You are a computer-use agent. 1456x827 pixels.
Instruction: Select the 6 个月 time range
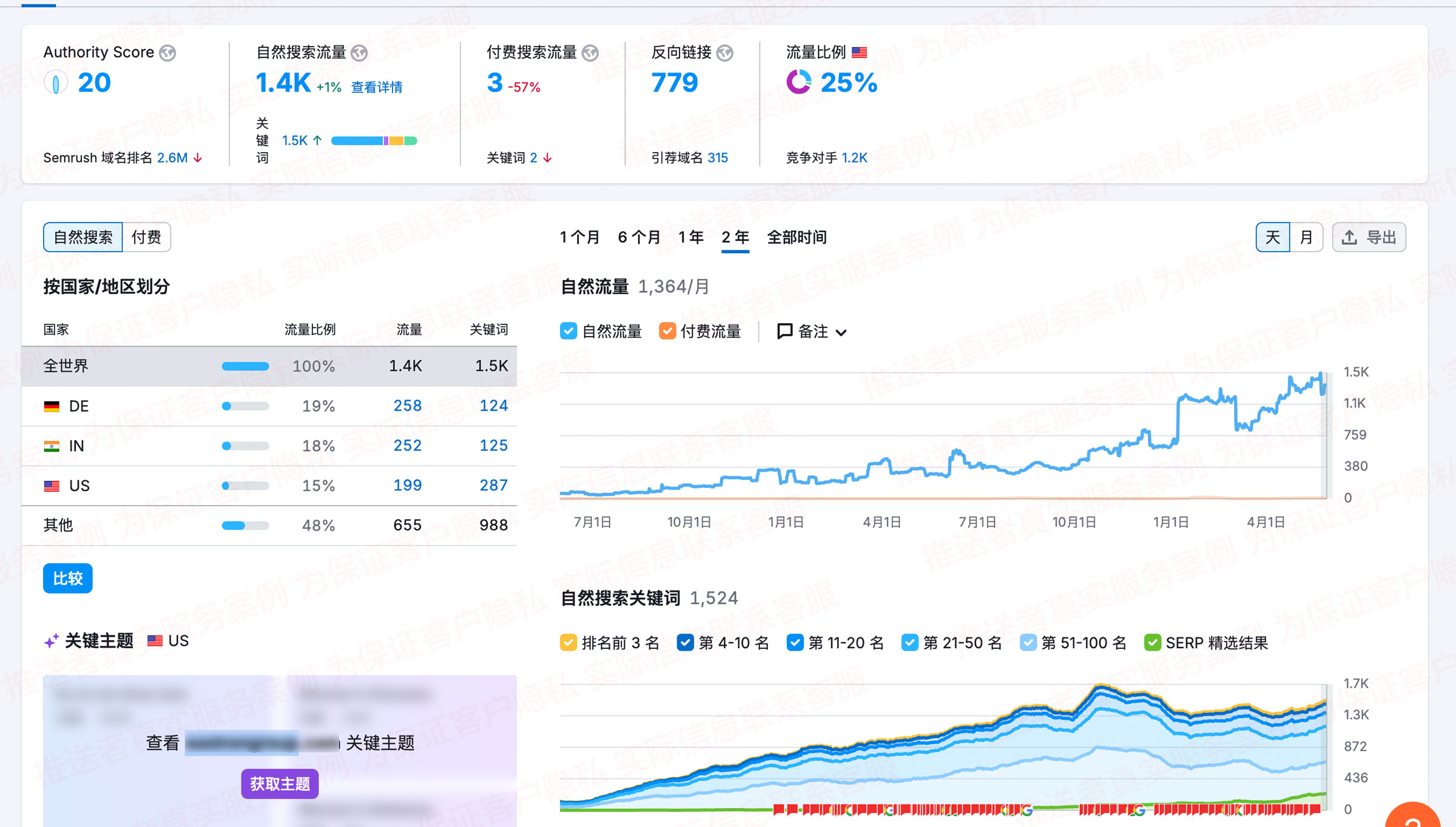(x=639, y=237)
